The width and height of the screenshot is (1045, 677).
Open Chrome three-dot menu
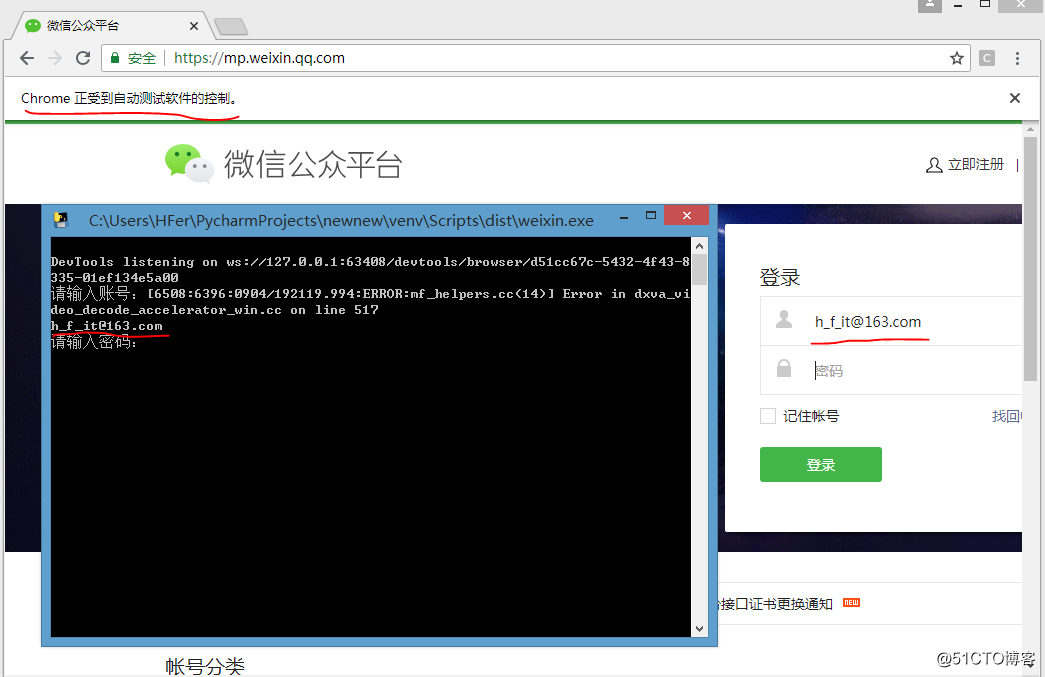(x=1017, y=58)
